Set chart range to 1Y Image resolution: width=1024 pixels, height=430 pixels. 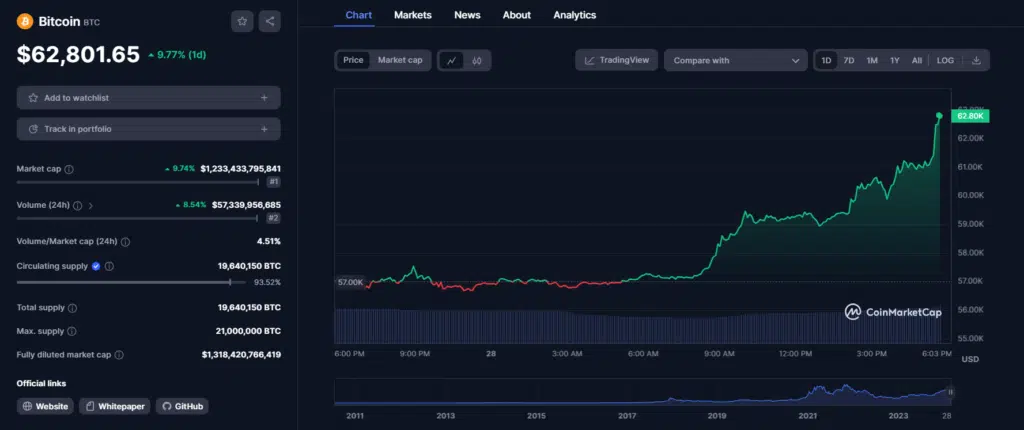[895, 60]
